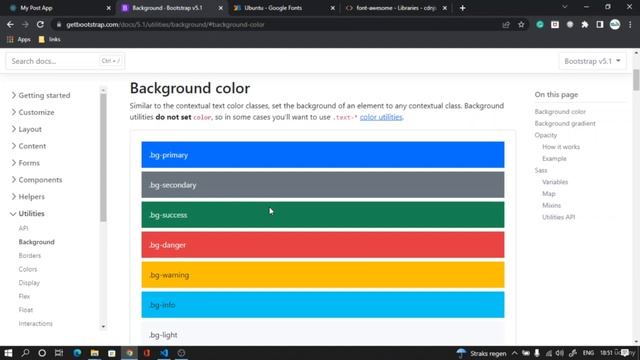Switch to the Ubuntu Google Fonts tab
The height and width of the screenshot is (360, 640).
[x=282, y=8]
